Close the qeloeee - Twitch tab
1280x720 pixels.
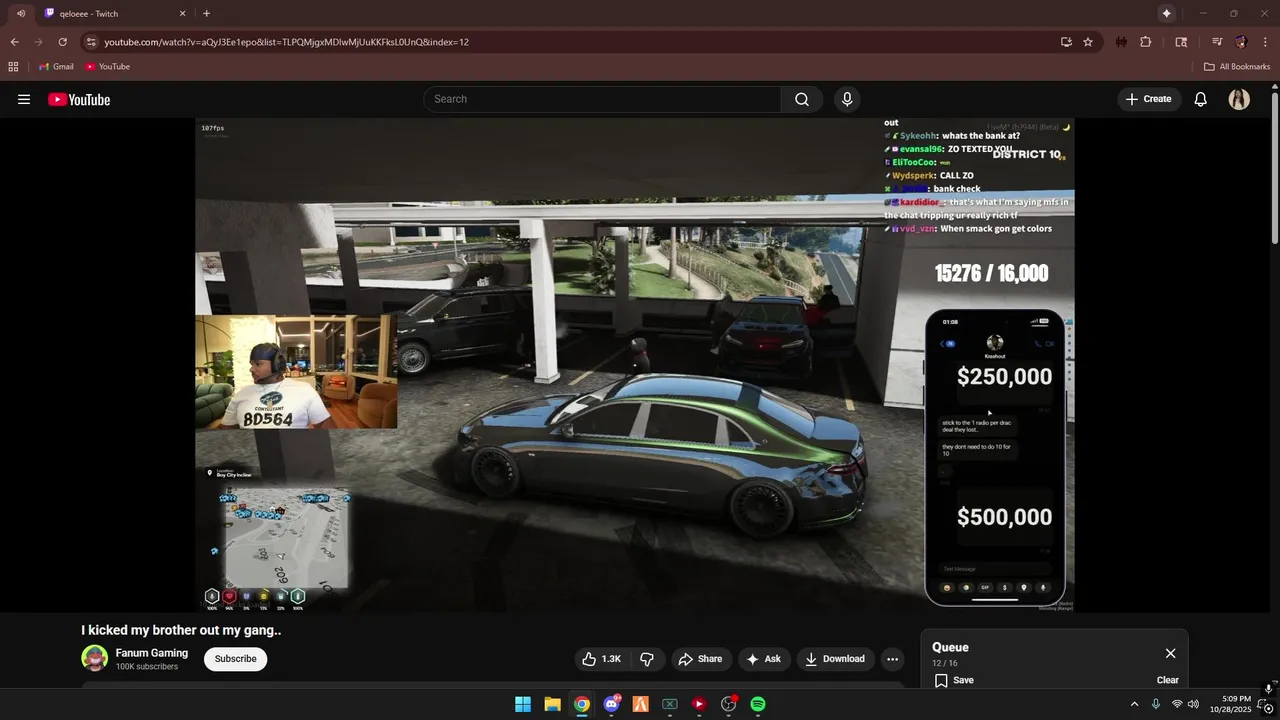click(182, 14)
